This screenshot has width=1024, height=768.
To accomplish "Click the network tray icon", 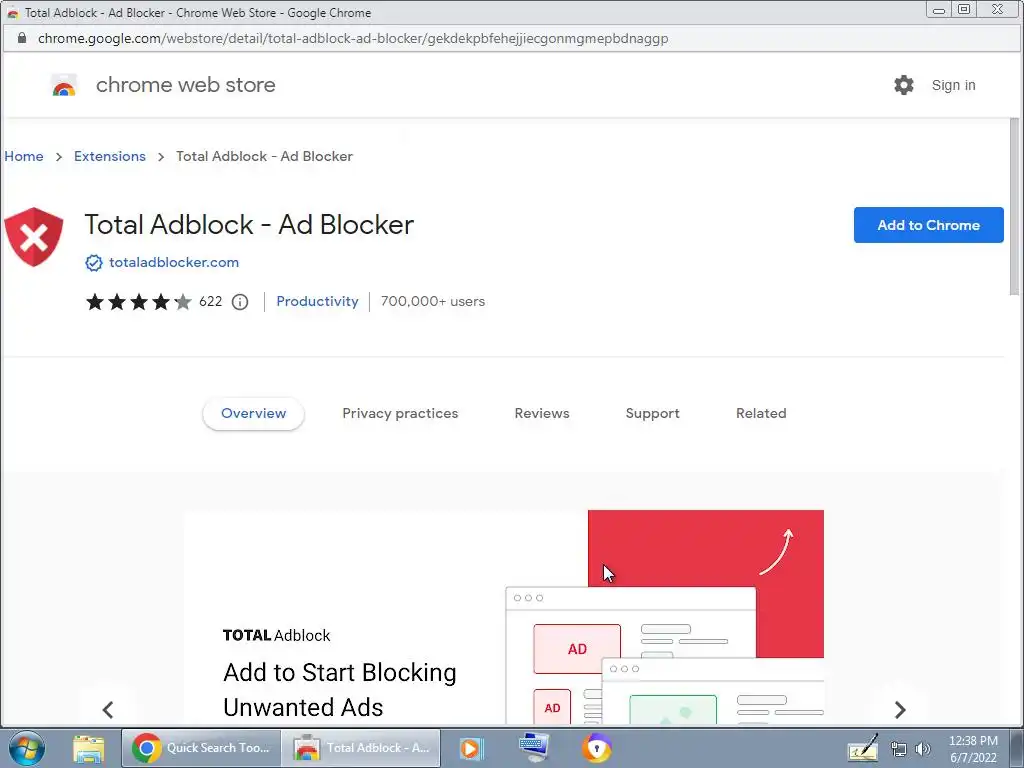I will (899, 749).
